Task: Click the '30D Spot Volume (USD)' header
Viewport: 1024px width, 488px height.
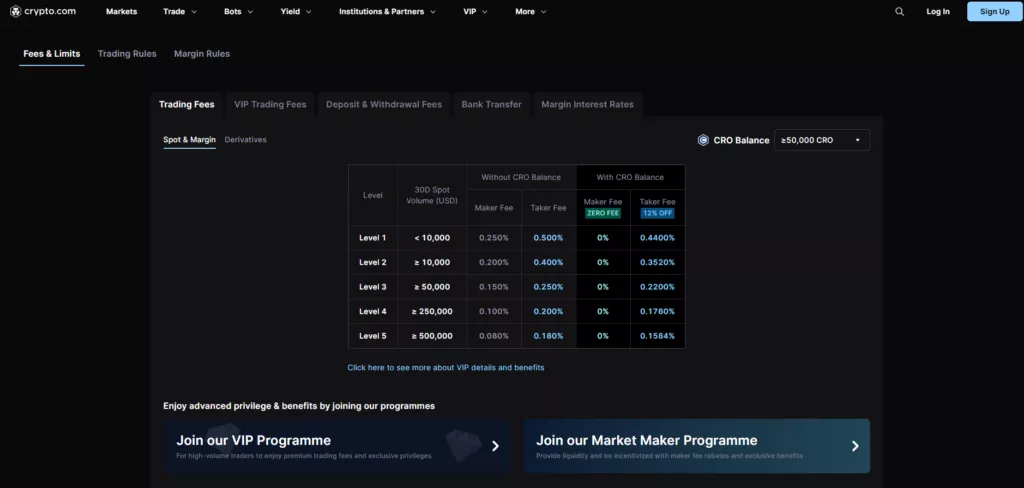Action: pos(432,195)
